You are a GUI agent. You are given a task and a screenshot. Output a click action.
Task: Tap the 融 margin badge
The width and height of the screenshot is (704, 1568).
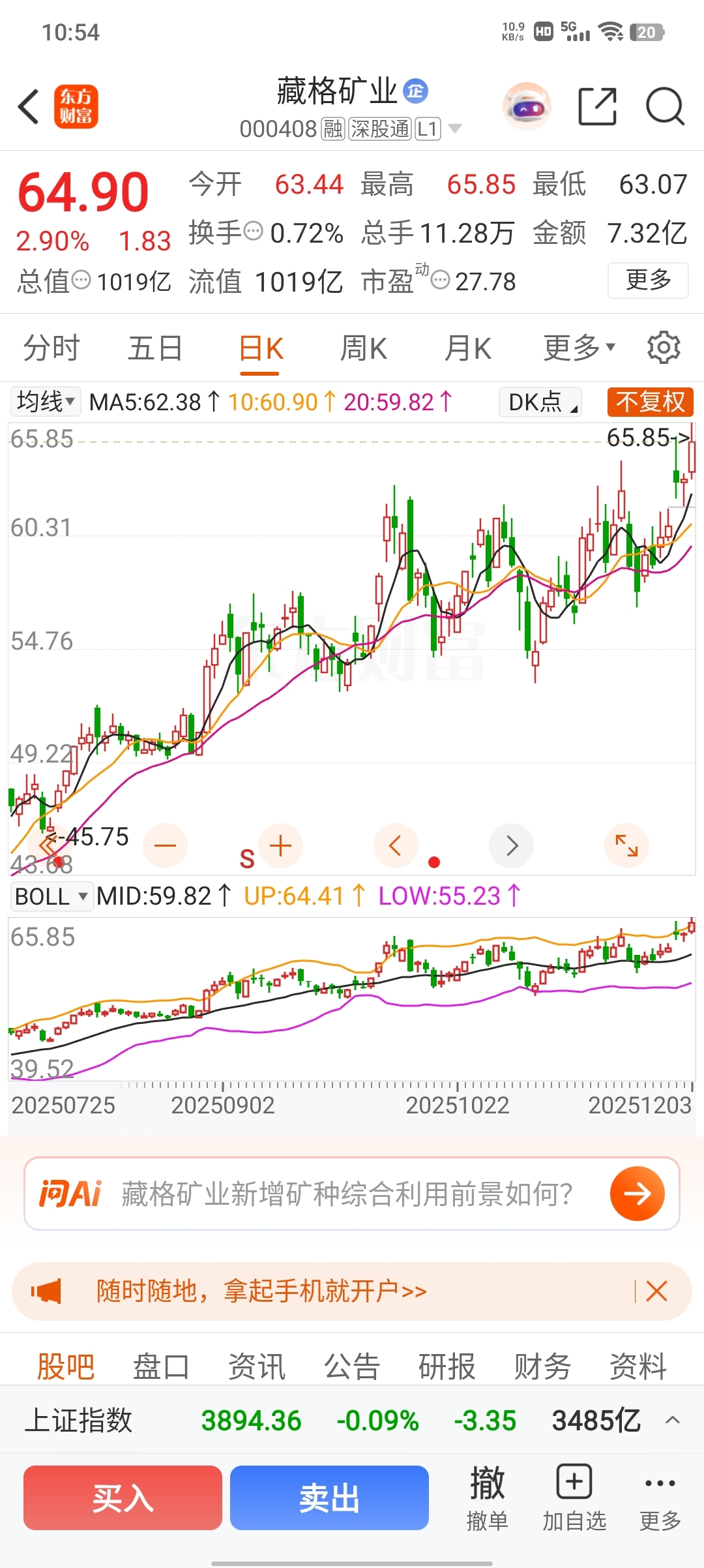pyautogui.click(x=333, y=129)
